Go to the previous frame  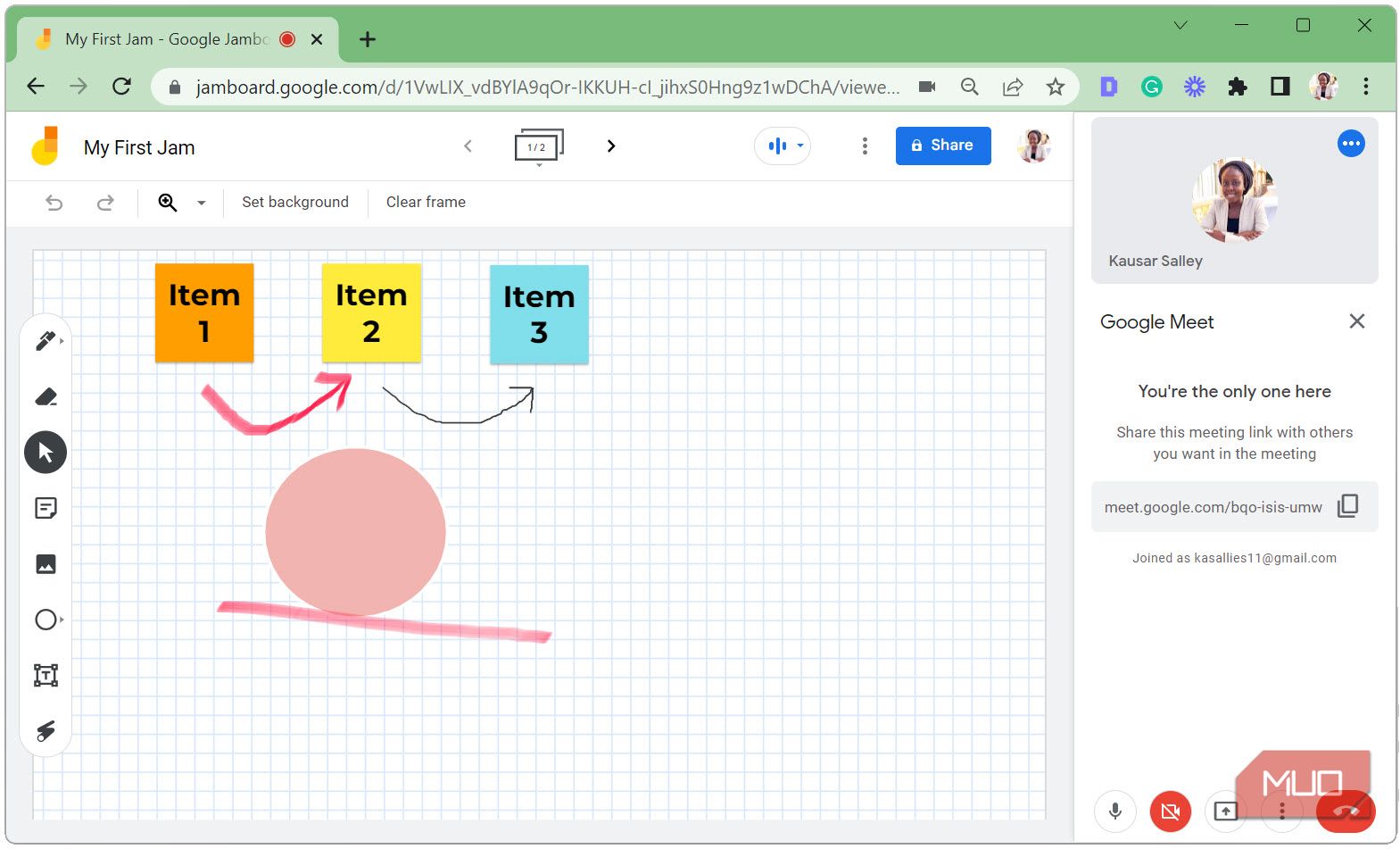click(468, 146)
